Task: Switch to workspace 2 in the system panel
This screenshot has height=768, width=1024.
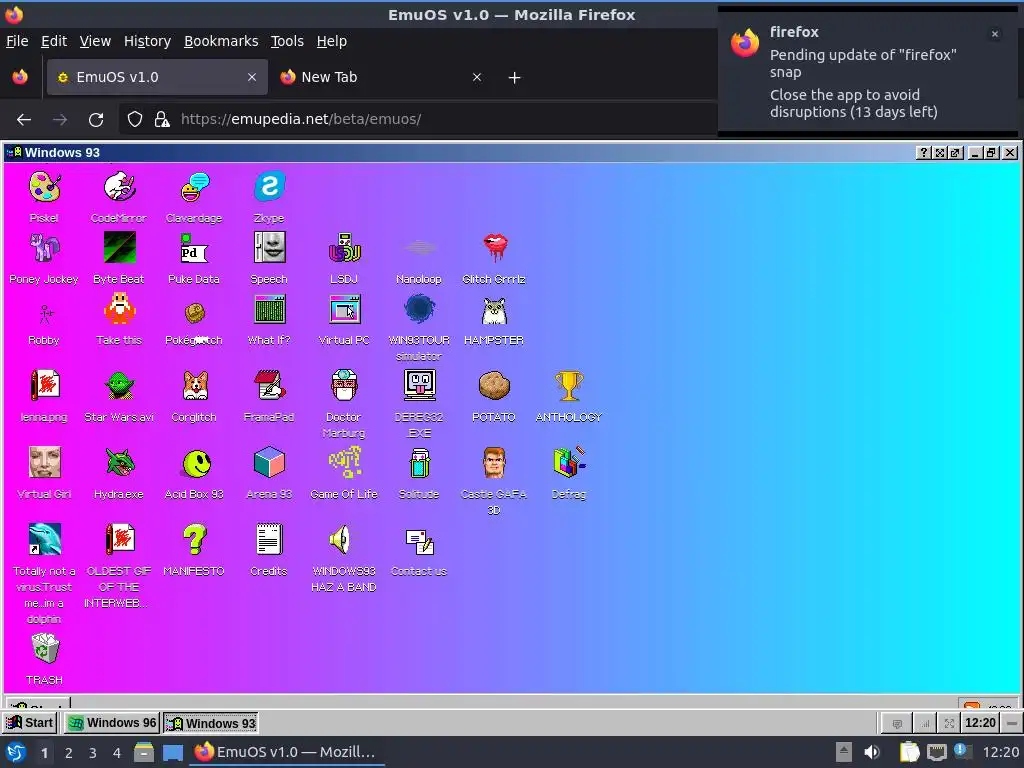Action: tap(69, 753)
